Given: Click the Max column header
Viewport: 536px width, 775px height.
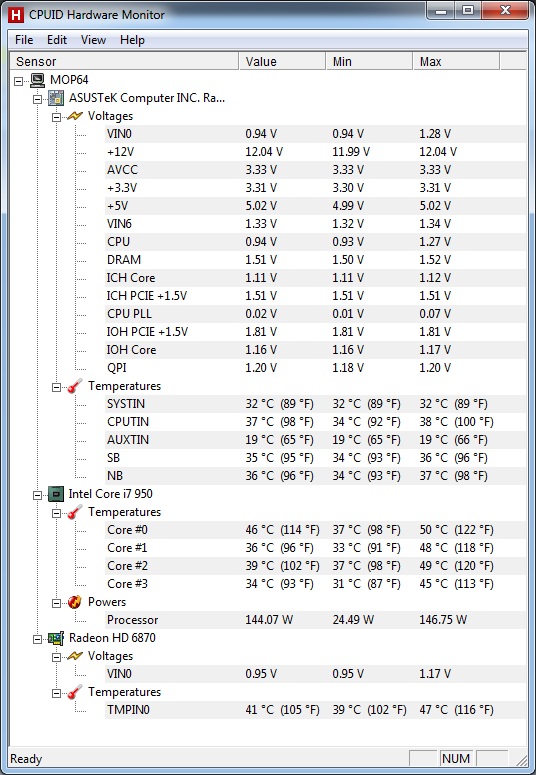Looking at the screenshot, I should pyautogui.click(x=456, y=62).
